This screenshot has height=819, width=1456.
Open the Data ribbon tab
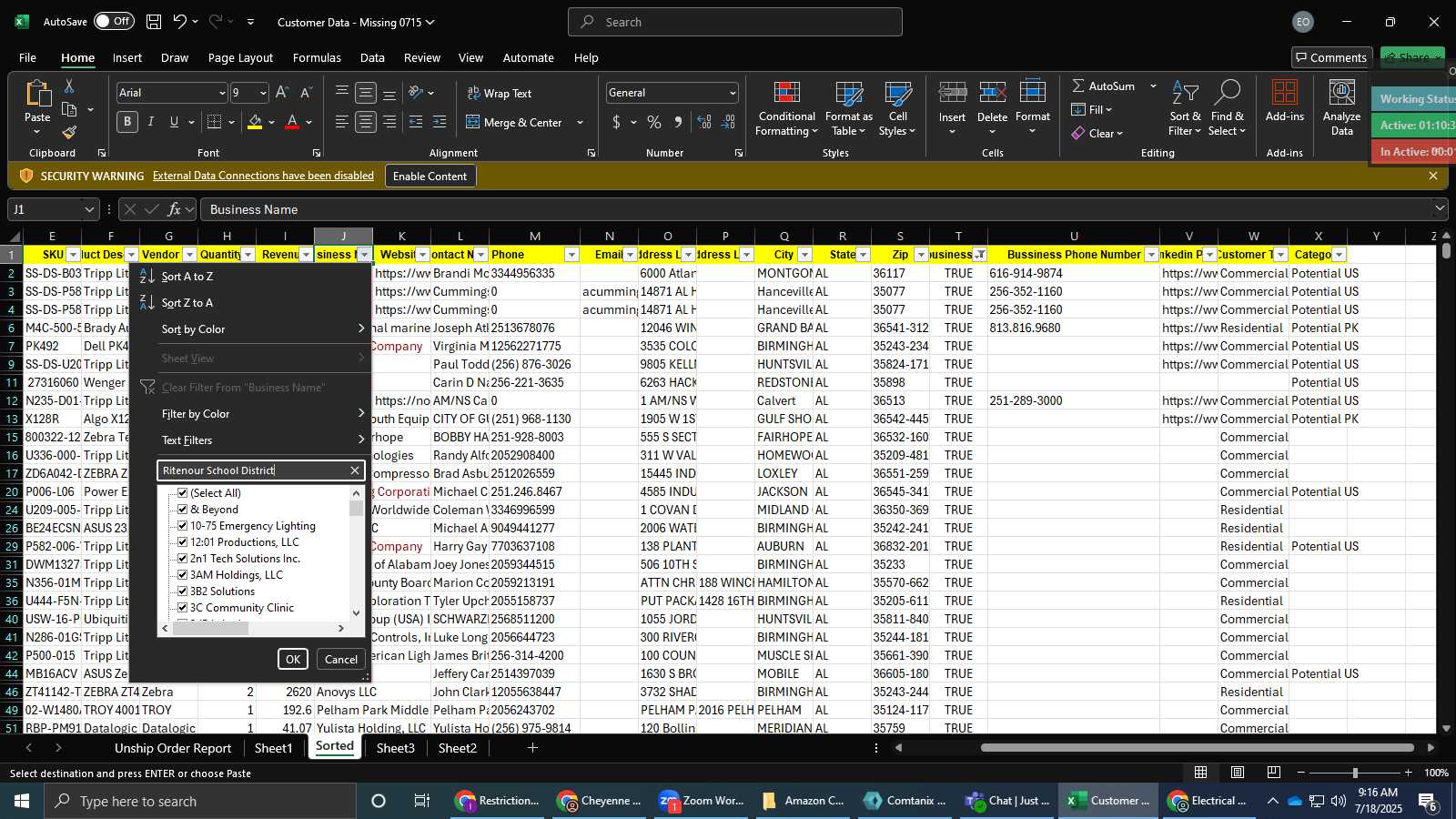[372, 57]
